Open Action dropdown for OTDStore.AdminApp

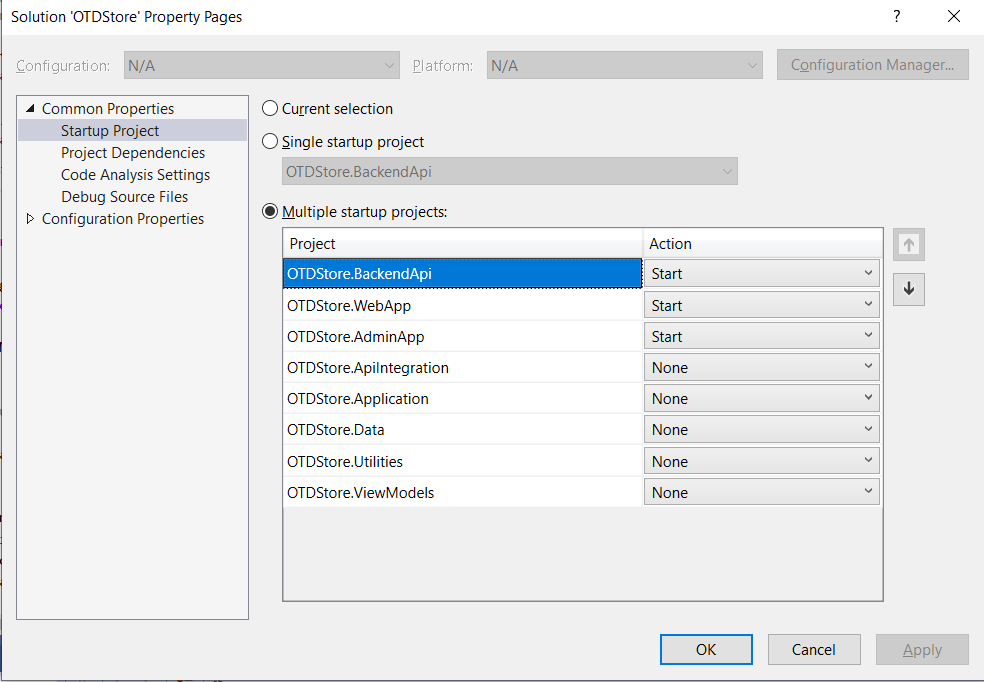click(x=761, y=337)
